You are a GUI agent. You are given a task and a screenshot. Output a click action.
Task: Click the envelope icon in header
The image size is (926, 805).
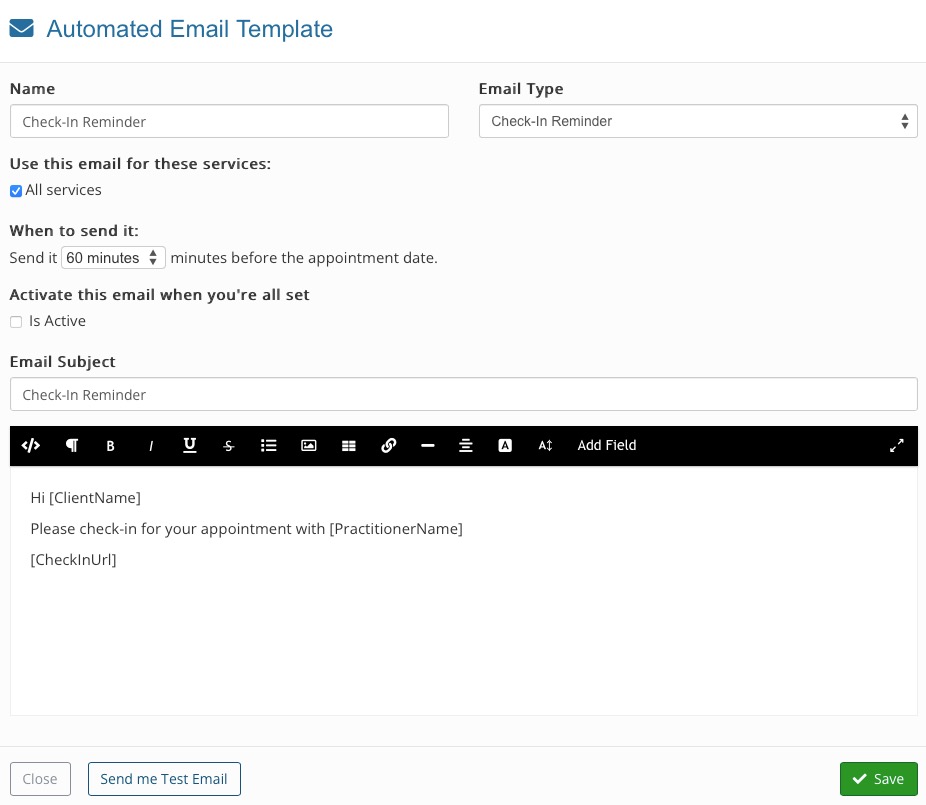(x=22, y=28)
